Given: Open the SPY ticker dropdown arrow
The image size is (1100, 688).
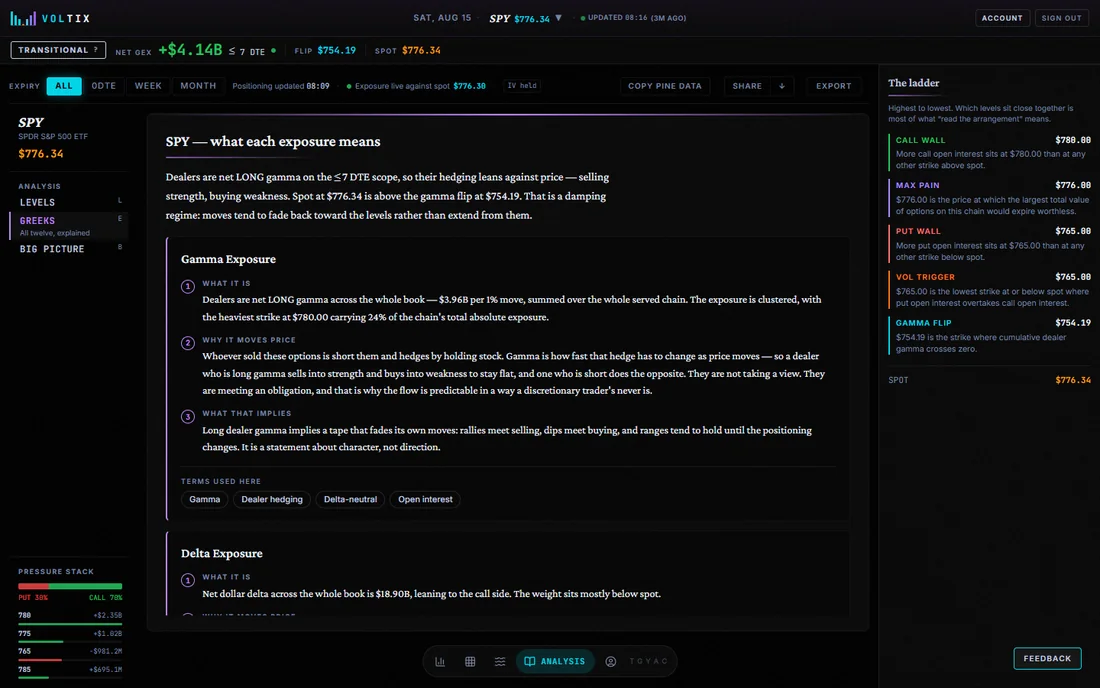Looking at the screenshot, I should (x=558, y=18).
